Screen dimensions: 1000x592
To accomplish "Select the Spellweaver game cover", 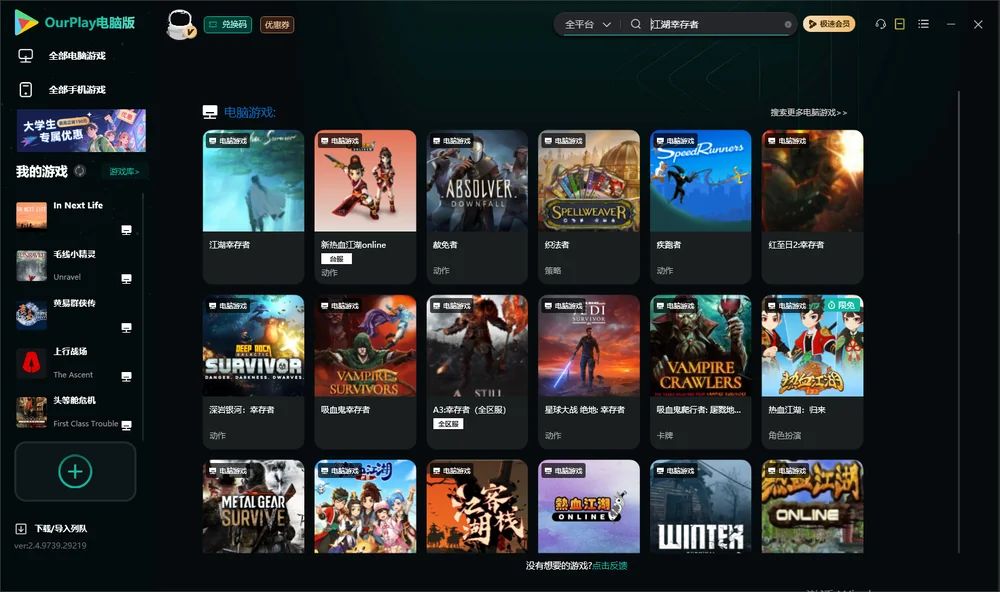I will coord(589,181).
